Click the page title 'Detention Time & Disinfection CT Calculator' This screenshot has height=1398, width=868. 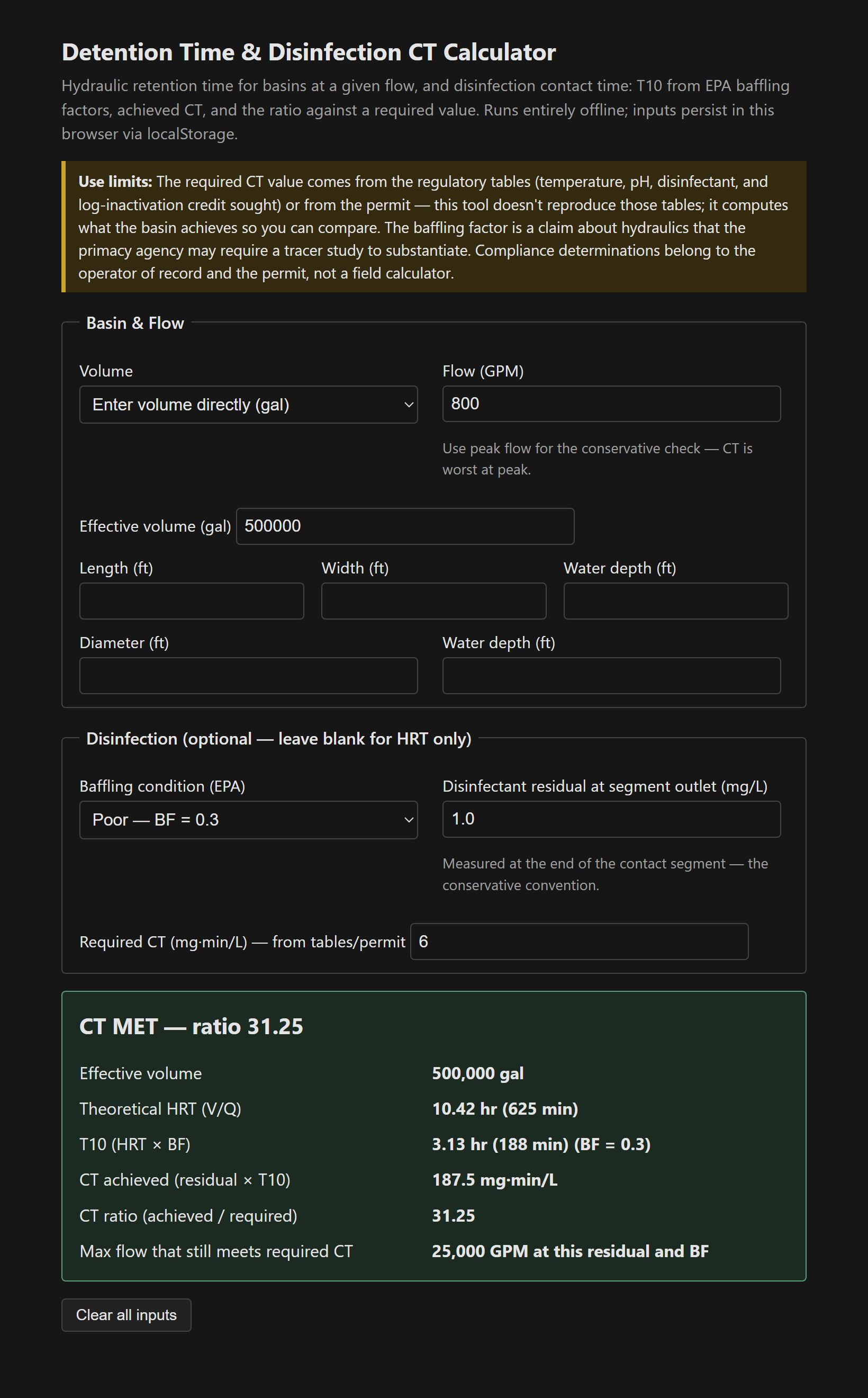[309, 52]
